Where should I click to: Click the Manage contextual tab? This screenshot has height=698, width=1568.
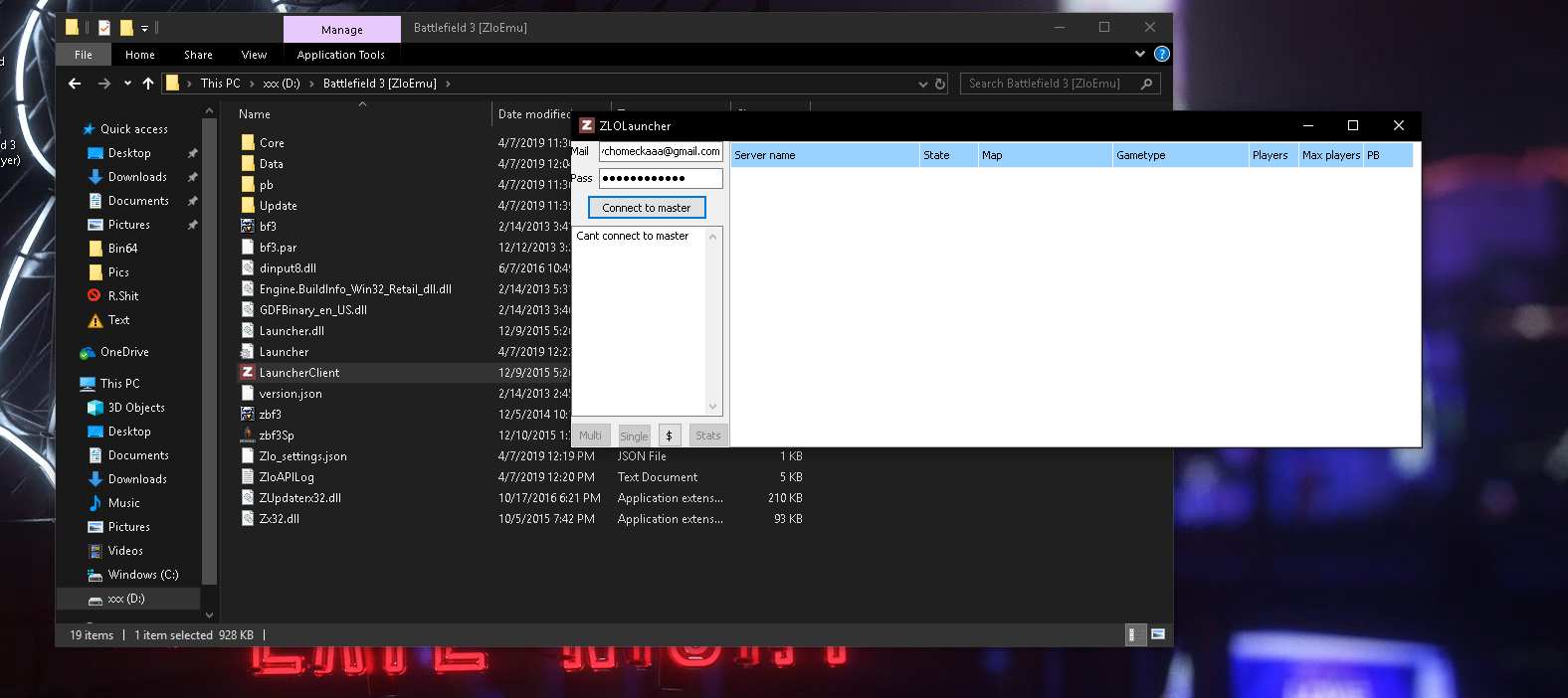(x=342, y=29)
